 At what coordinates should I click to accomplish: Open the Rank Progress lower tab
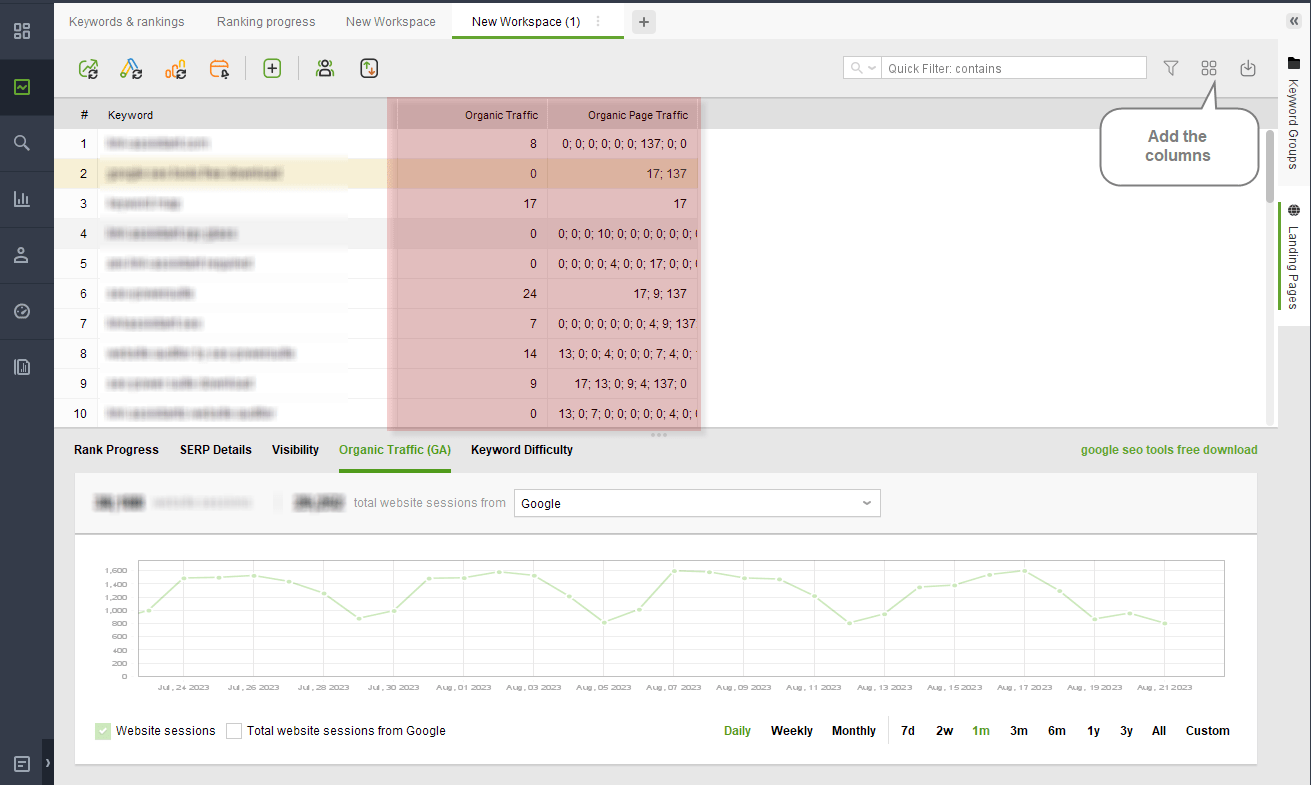tap(116, 450)
